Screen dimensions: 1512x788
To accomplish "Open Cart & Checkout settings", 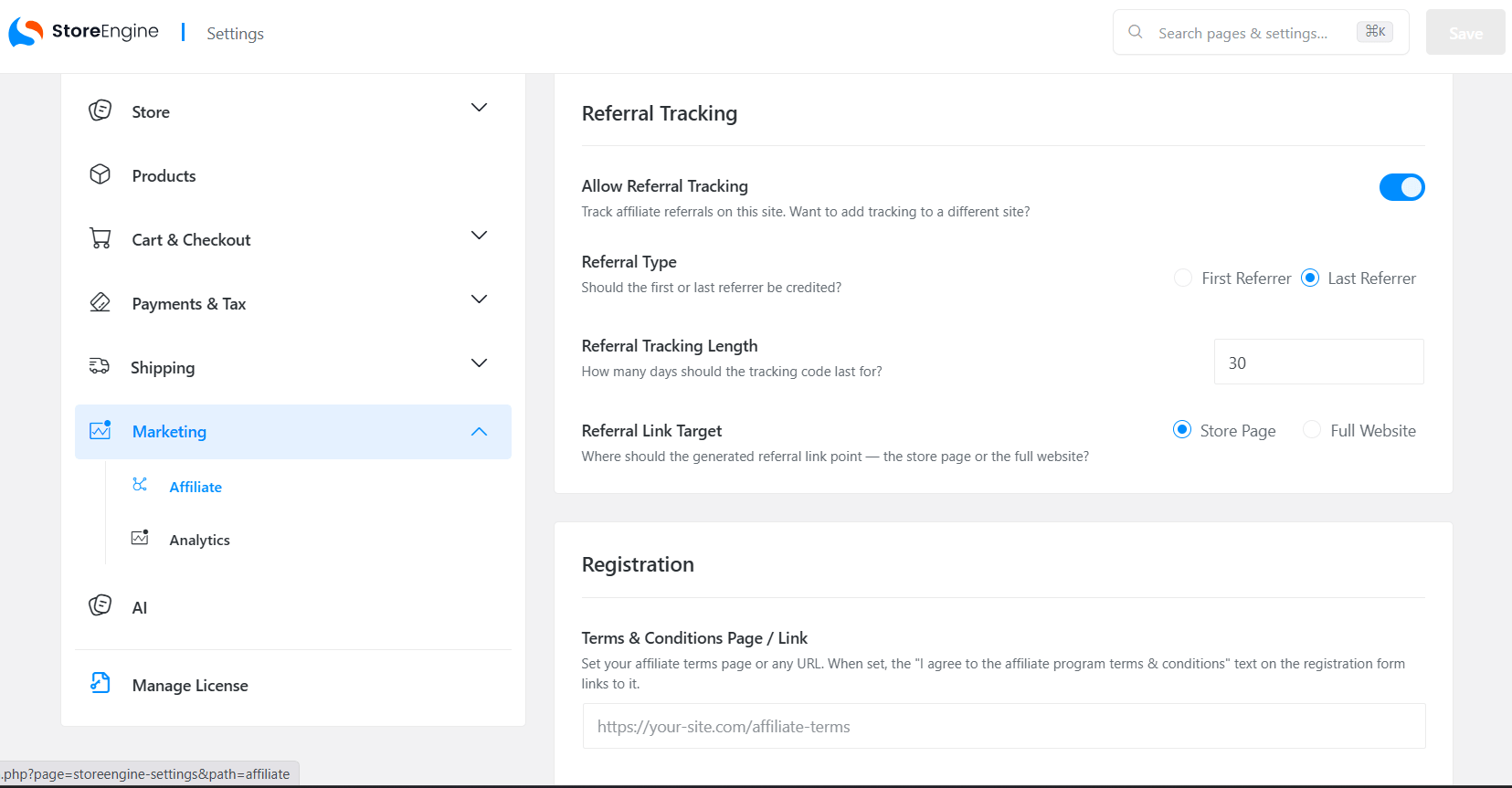I will point(293,239).
